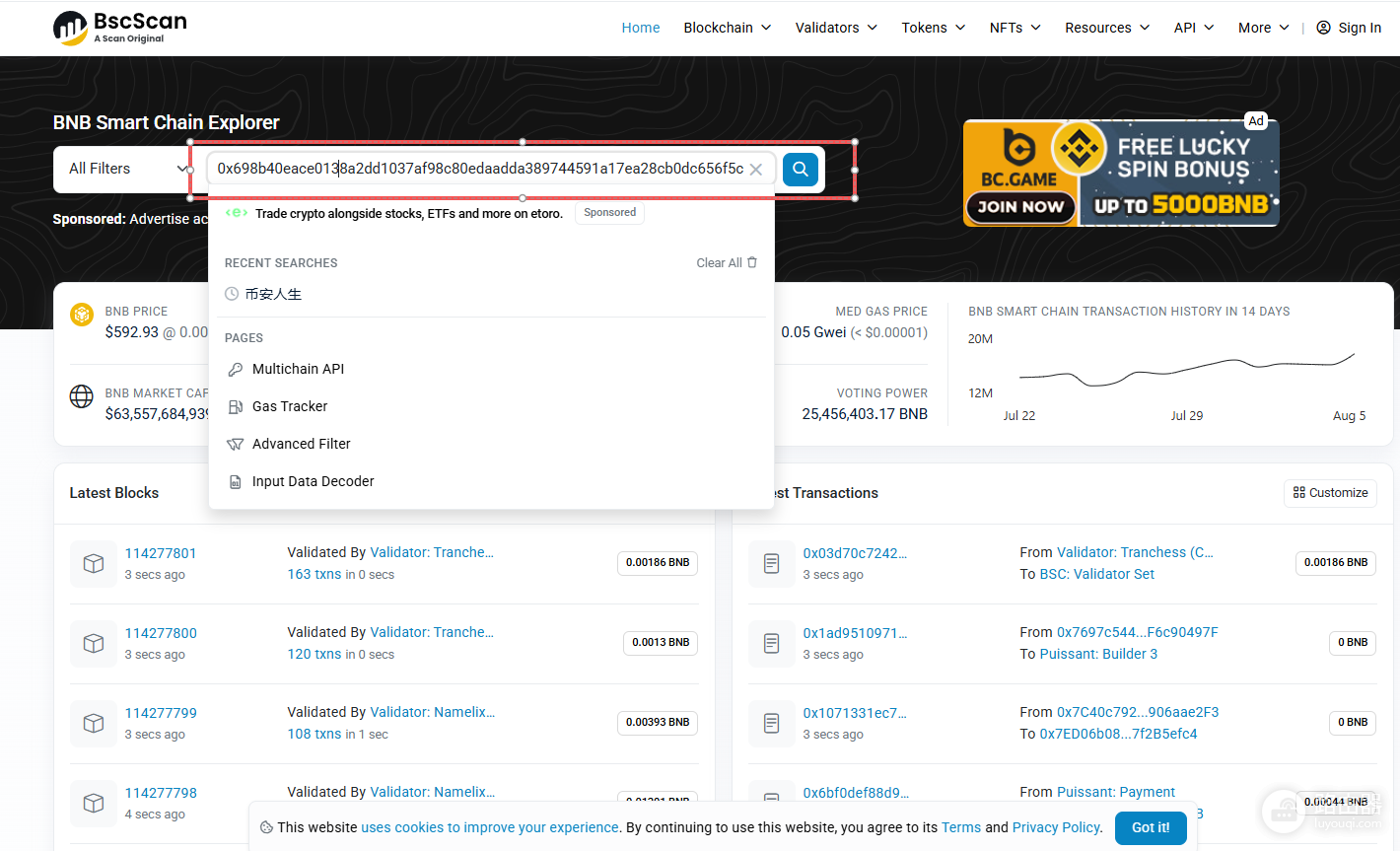Screen dimensions: 1400x851
Task: Click the Customize button
Action: point(1330,493)
